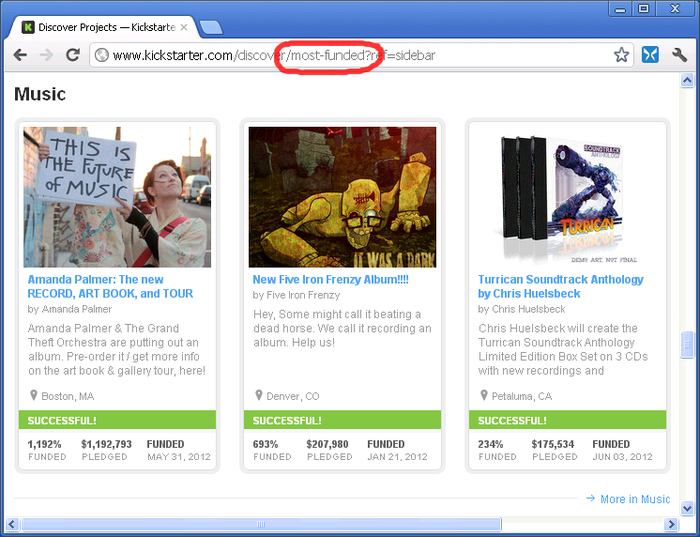Viewport: 700px width, 537px height.
Task: Click horizontal scrollbar left arrow
Action: [12, 524]
